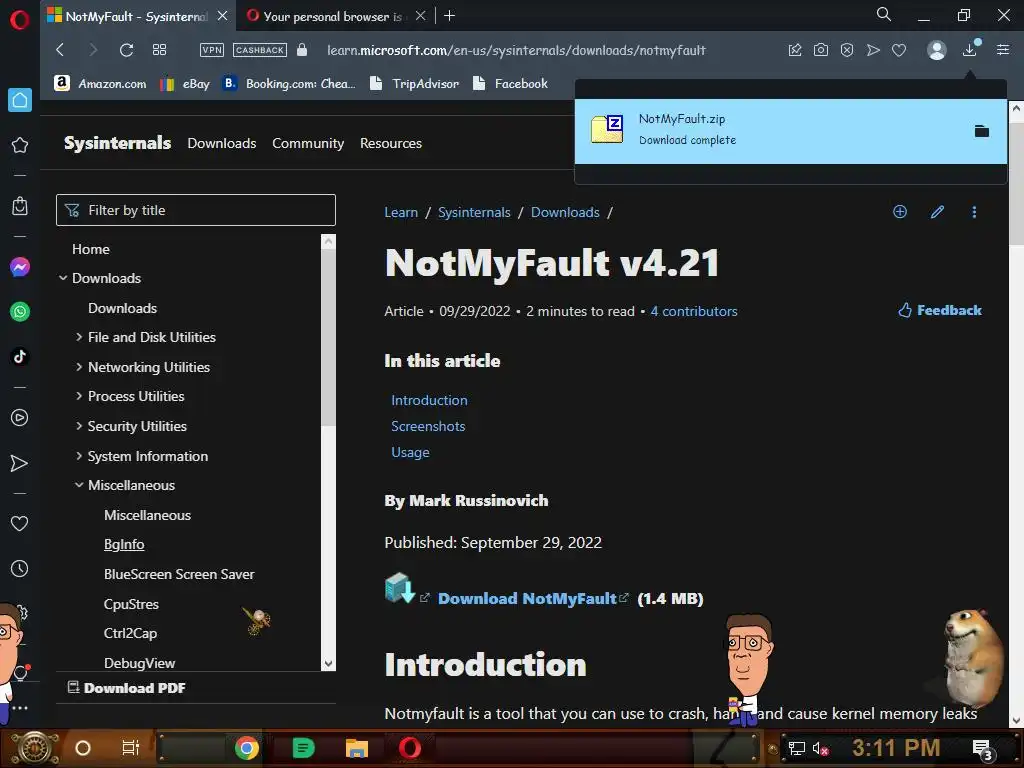Click the Feedback button

click(x=940, y=310)
